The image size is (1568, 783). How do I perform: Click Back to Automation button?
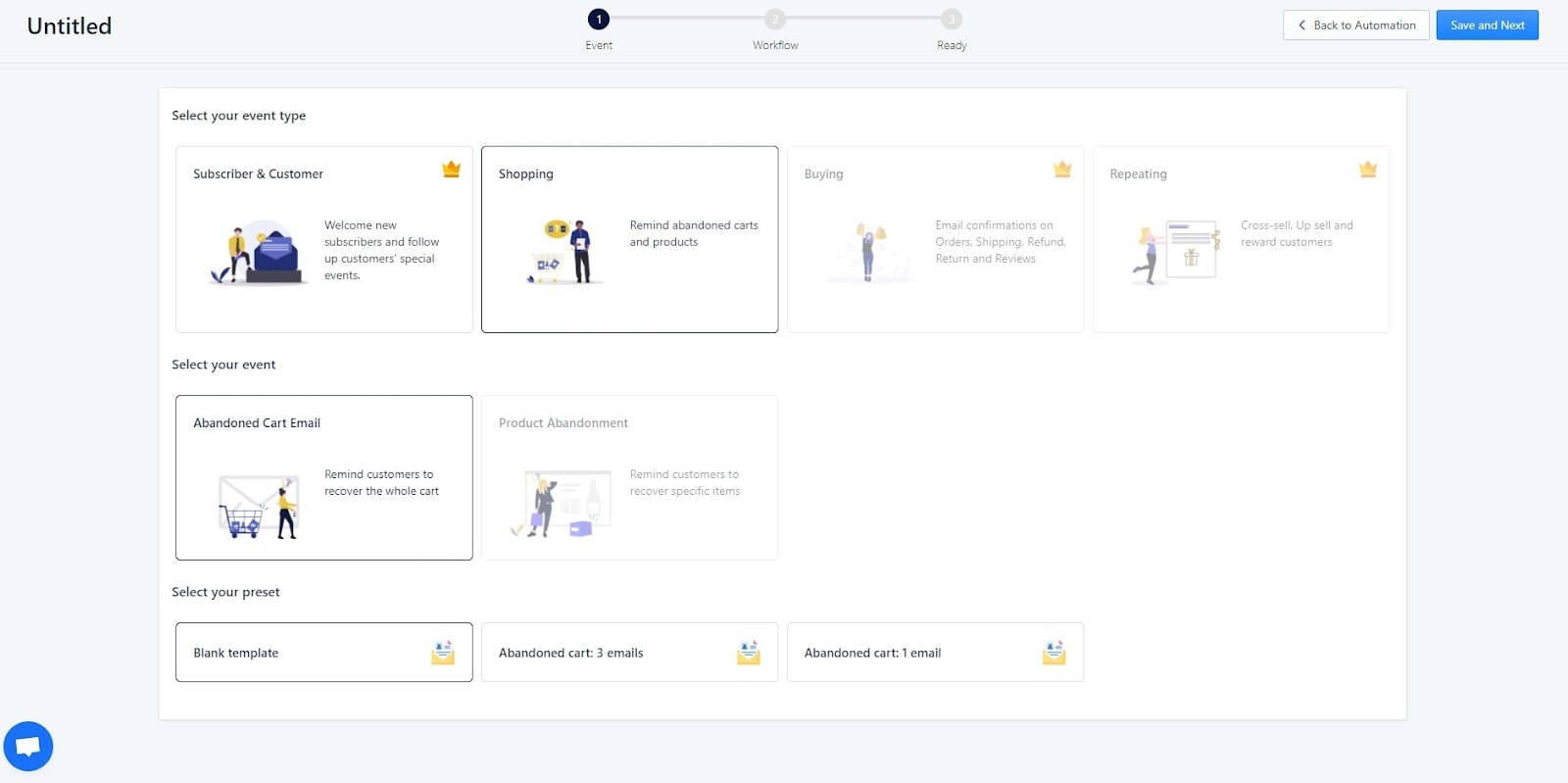click(1355, 25)
